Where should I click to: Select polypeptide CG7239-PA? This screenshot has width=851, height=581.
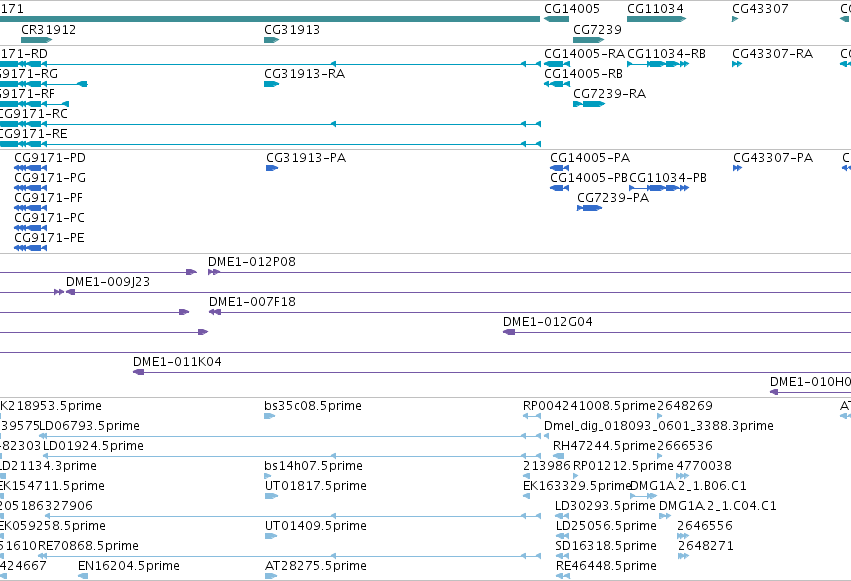[x=589, y=208]
